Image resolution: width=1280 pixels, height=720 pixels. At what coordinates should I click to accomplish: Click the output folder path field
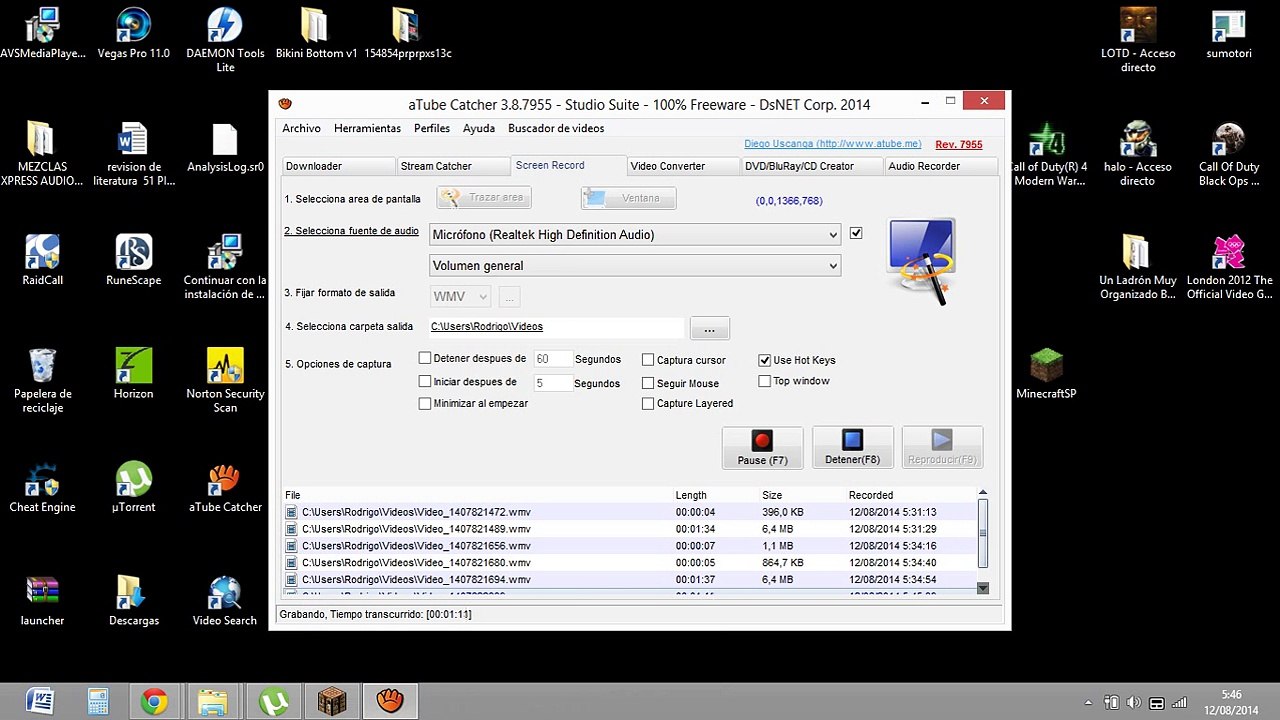click(x=556, y=327)
